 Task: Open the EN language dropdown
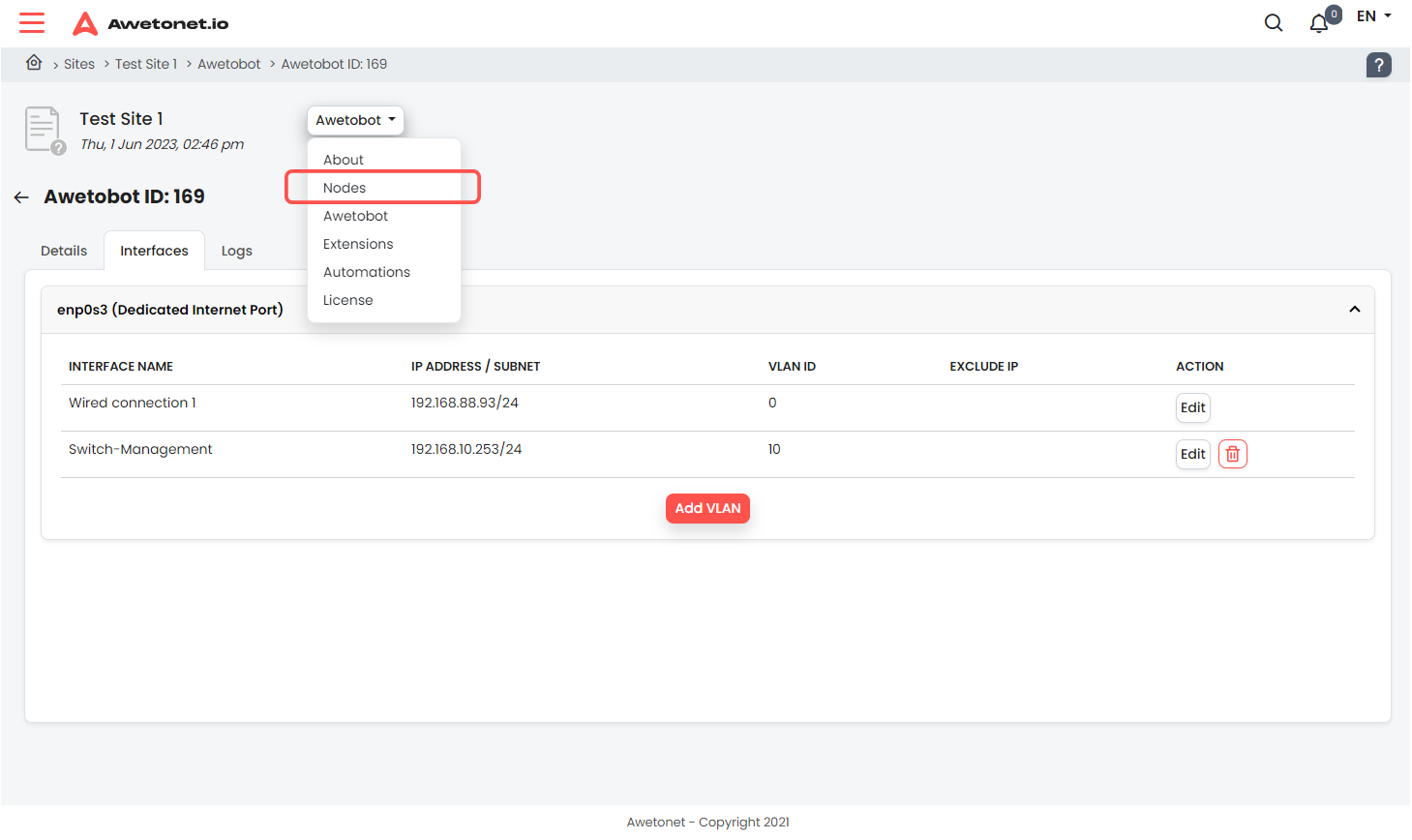click(x=1373, y=16)
